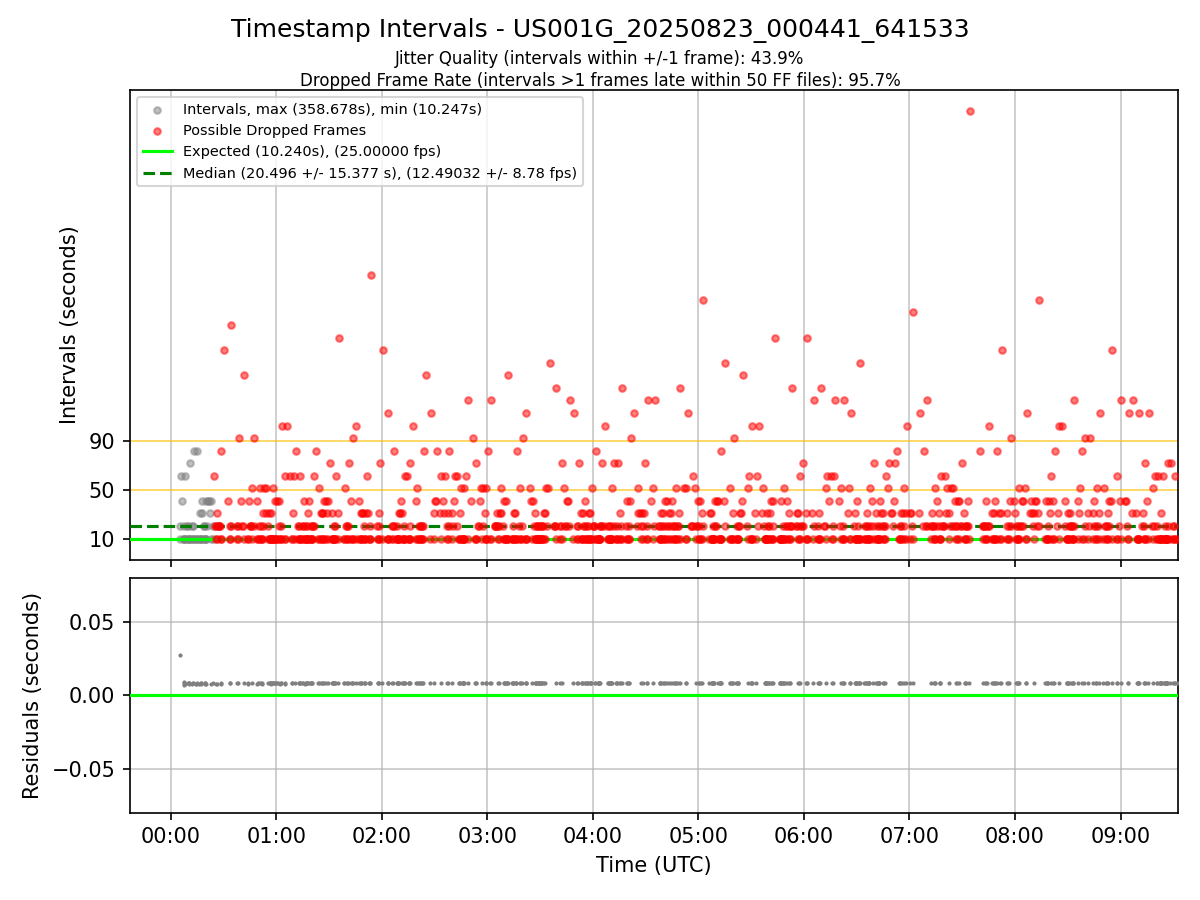Click the y-axis tick label "90"
Screen dimensions: 1200x900
click(x=104, y=441)
